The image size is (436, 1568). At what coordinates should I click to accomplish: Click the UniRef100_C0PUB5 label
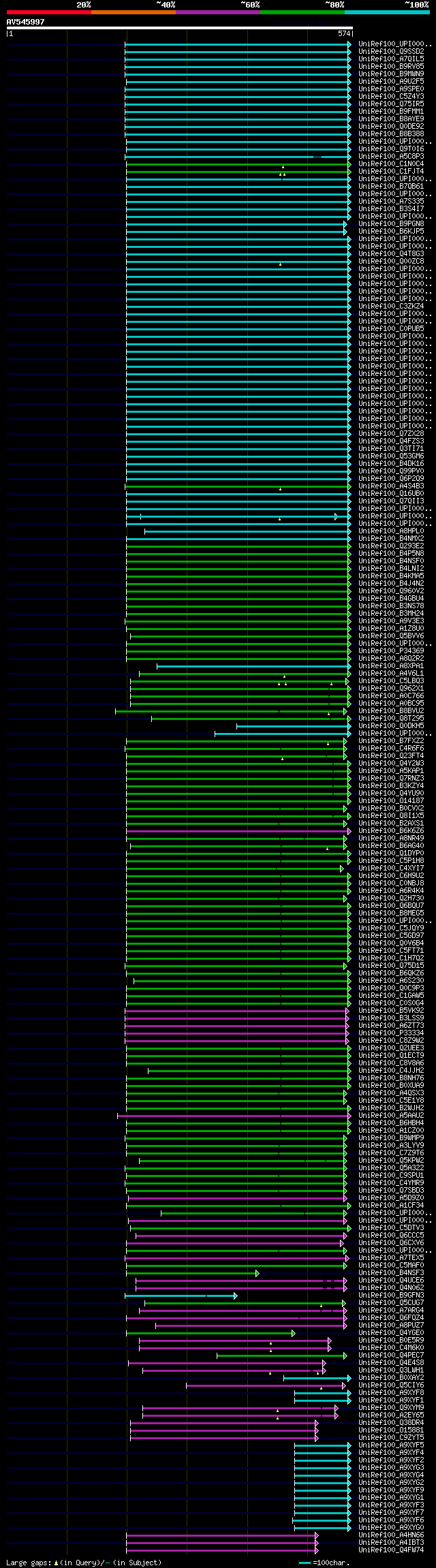pyautogui.click(x=391, y=328)
